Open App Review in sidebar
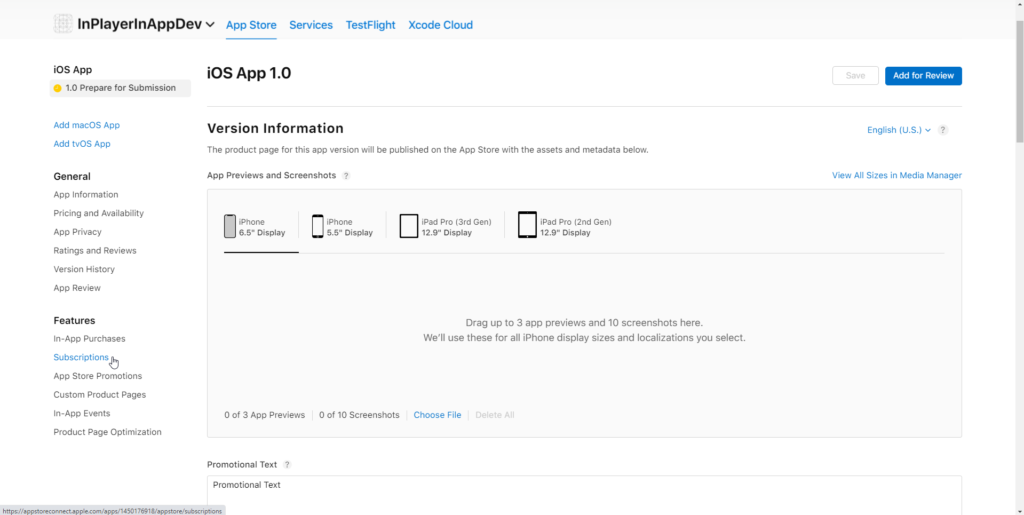 [77, 288]
